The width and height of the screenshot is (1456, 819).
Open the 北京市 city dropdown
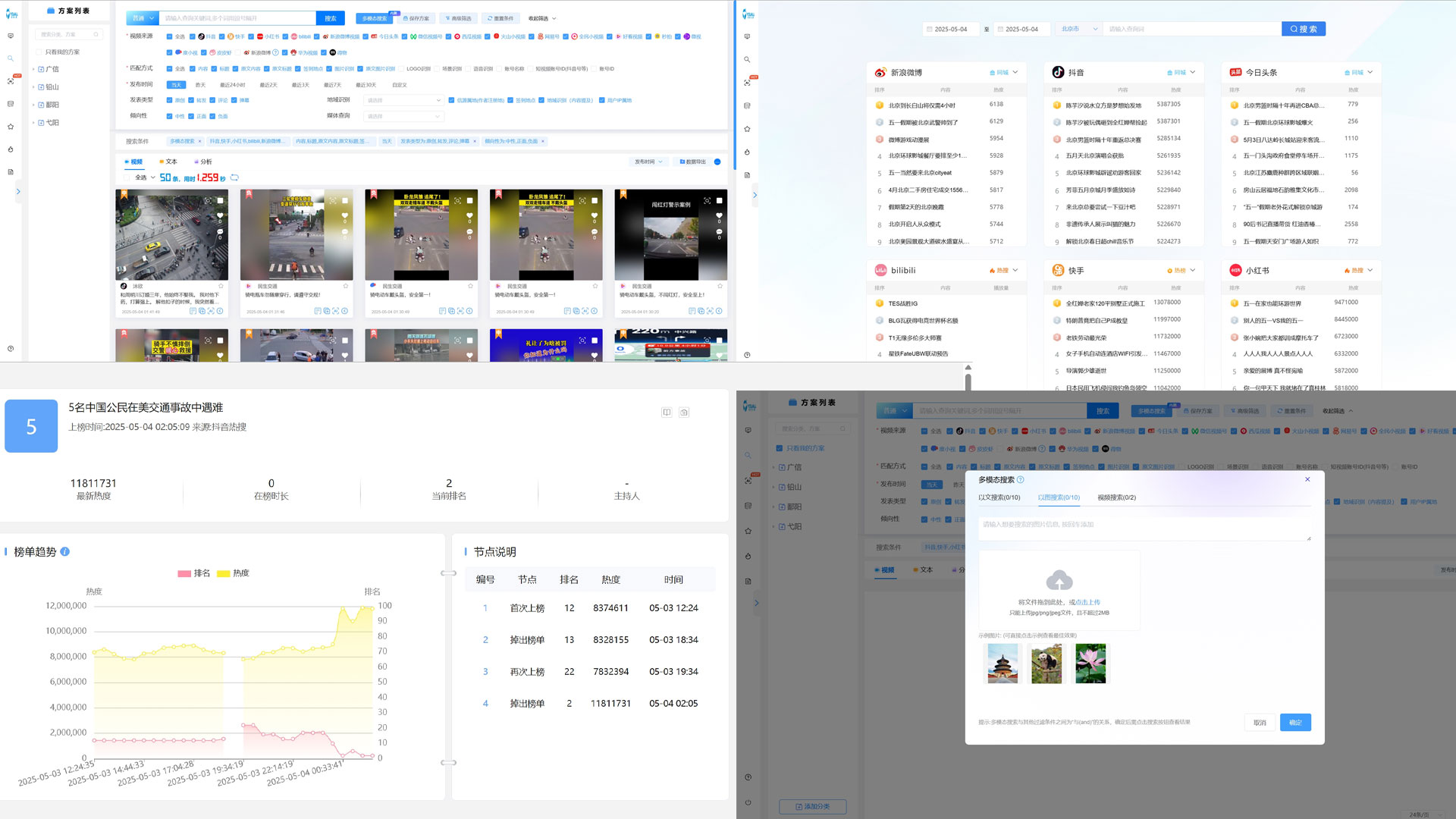click(x=1078, y=29)
